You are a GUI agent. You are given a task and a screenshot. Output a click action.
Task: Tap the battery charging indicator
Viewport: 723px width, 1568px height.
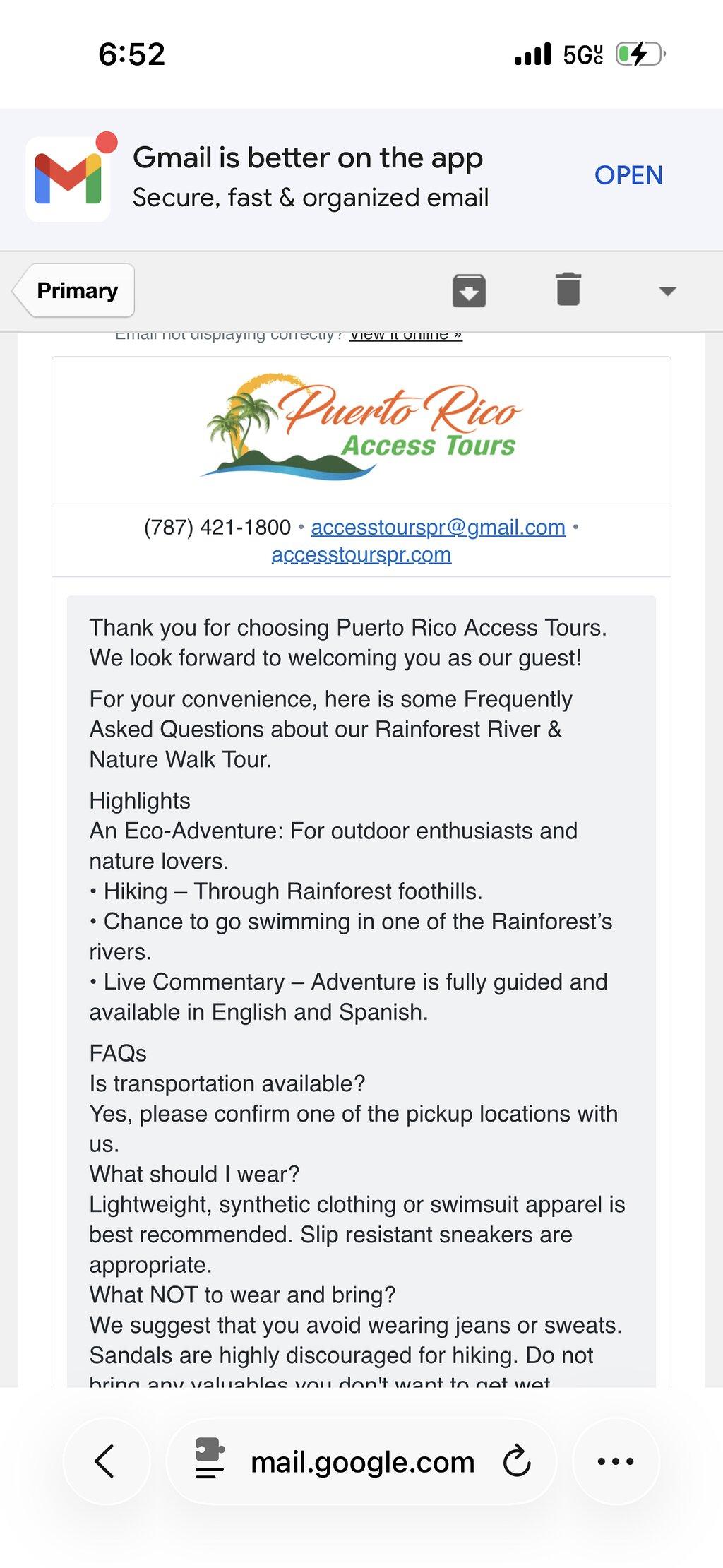pyautogui.click(x=640, y=54)
